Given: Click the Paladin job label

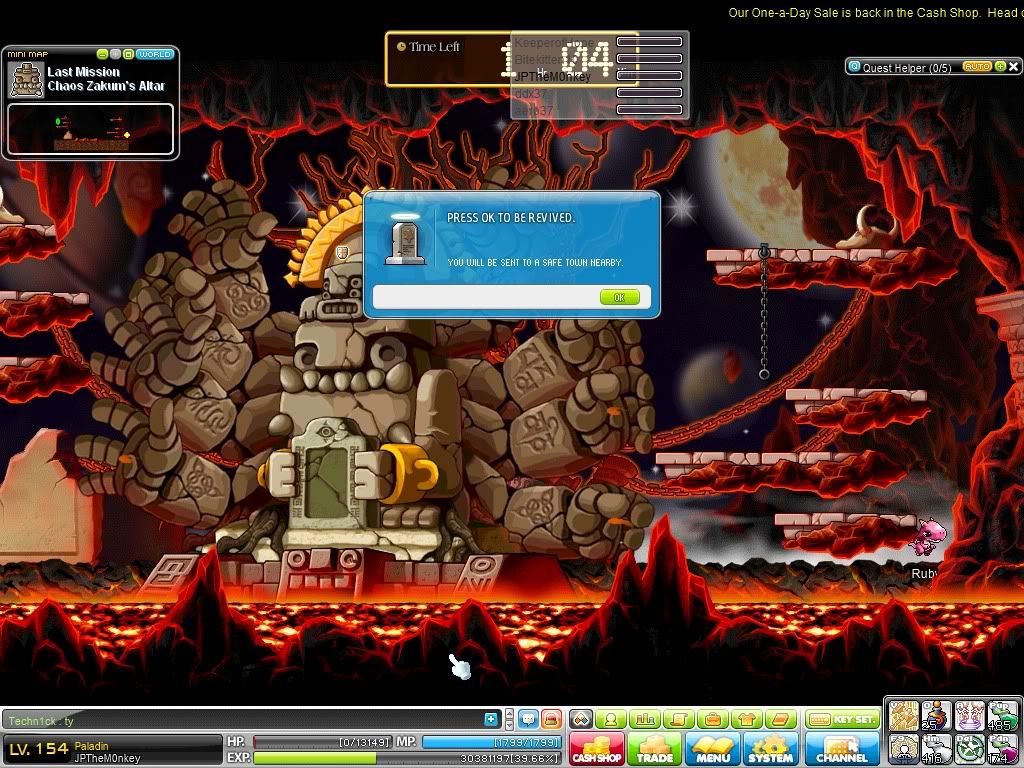Looking at the screenshot, I should [x=91, y=746].
